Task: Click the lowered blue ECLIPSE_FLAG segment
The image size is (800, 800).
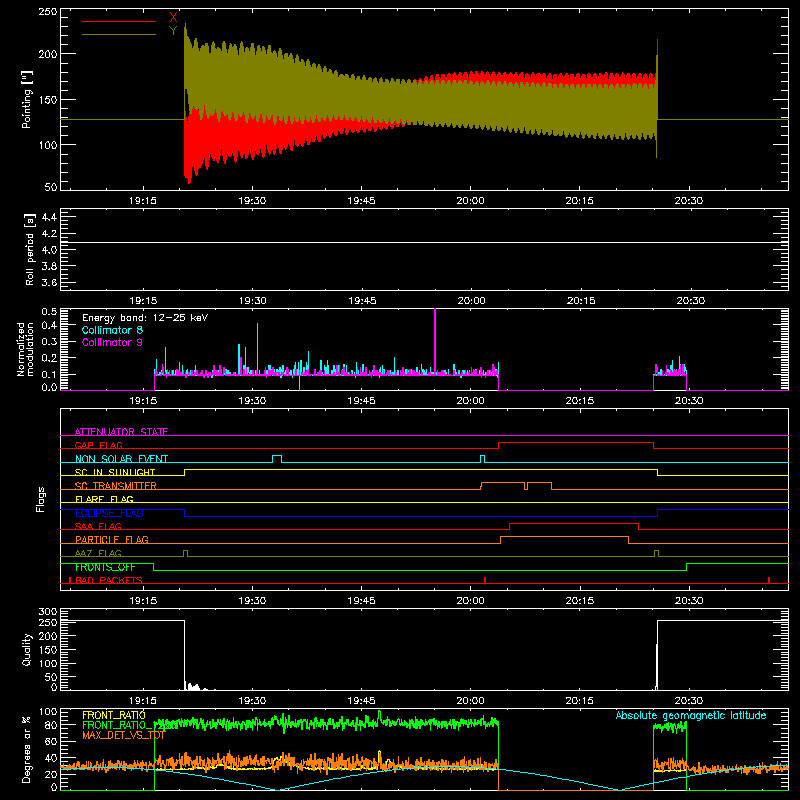Action: tap(421, 516)
